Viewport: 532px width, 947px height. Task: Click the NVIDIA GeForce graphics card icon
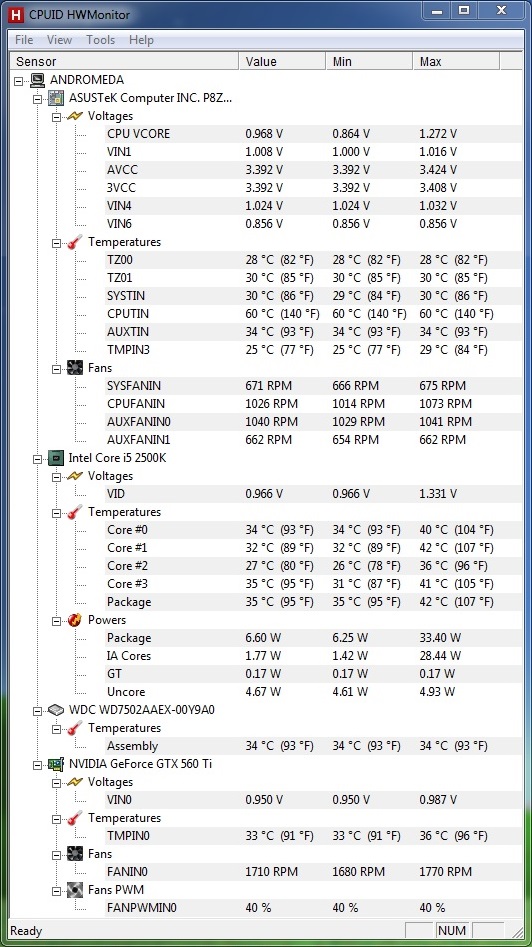[56, 765]
